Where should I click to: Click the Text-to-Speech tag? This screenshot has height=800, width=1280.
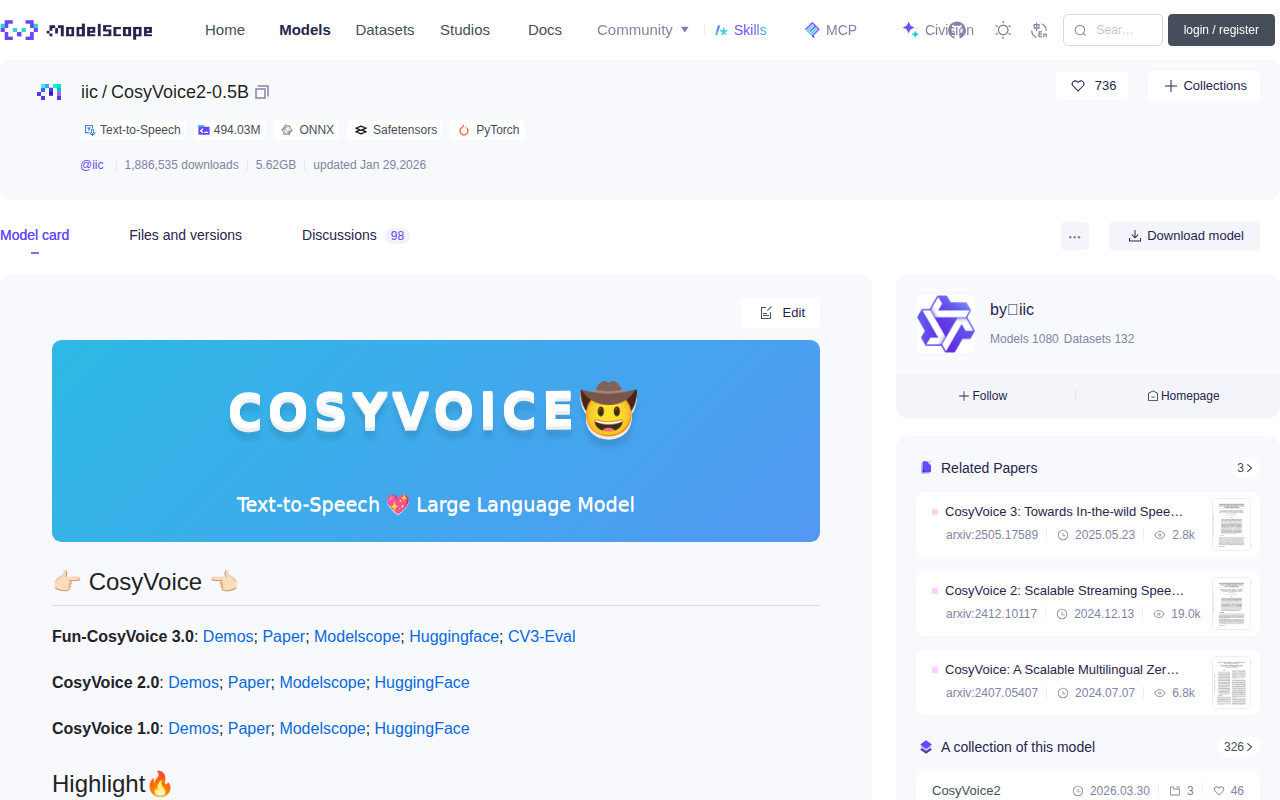click(133, 130)
